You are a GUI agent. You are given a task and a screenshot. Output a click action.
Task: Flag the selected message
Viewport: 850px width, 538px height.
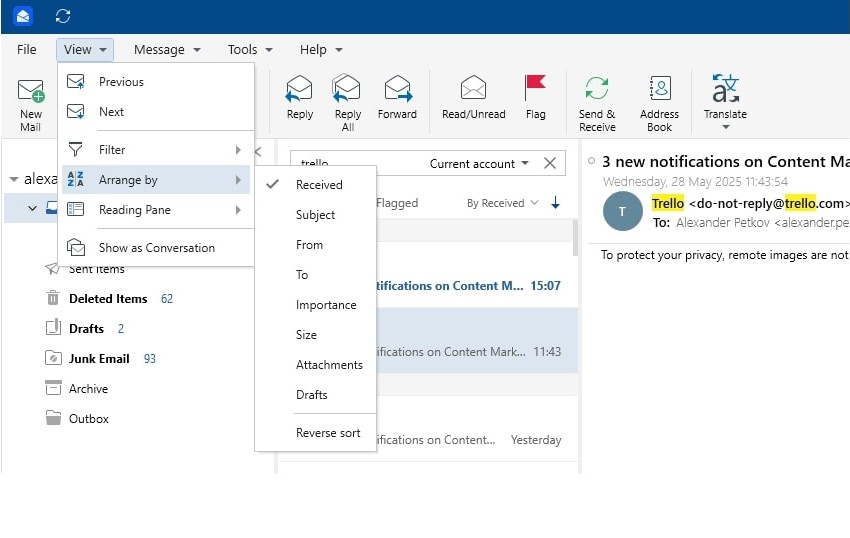[x=535, y=90]
